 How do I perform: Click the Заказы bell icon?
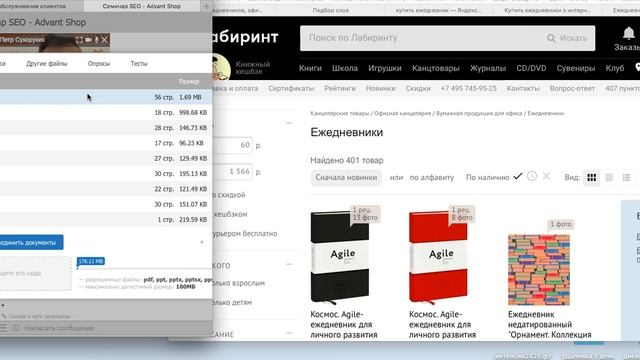click(629, 33)
